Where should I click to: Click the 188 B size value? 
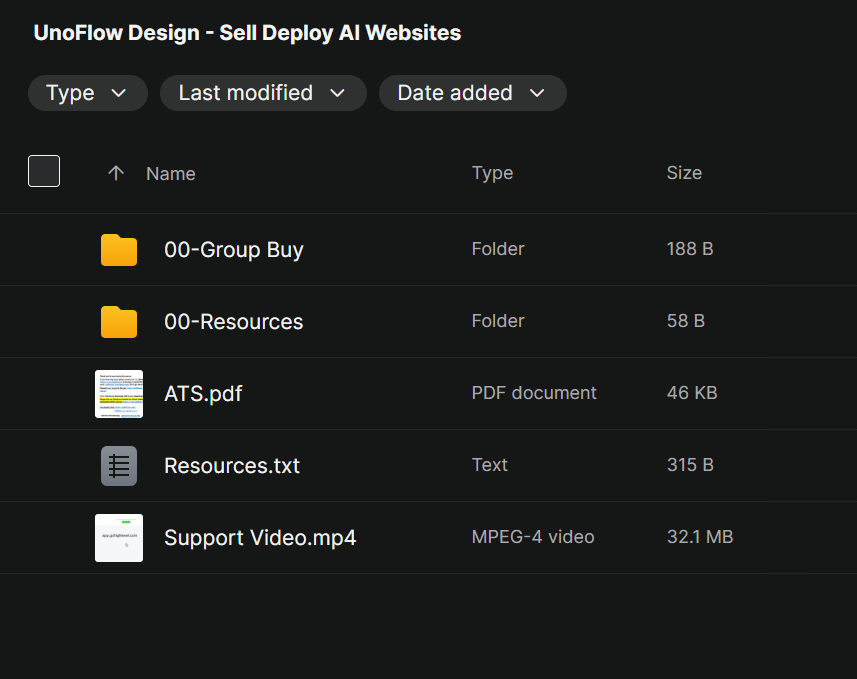coord(690,249)
